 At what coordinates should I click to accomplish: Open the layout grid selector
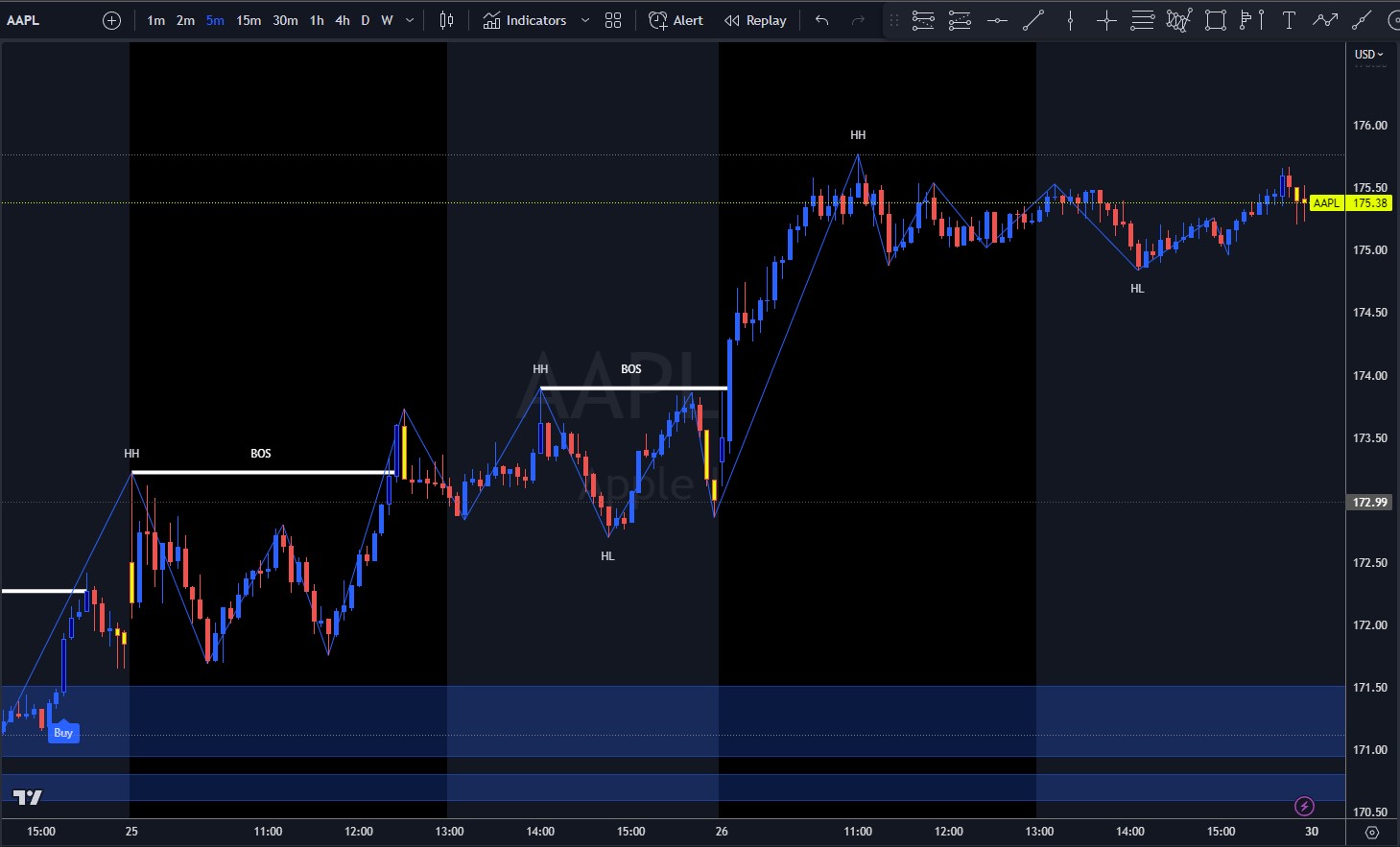(613, 20)
